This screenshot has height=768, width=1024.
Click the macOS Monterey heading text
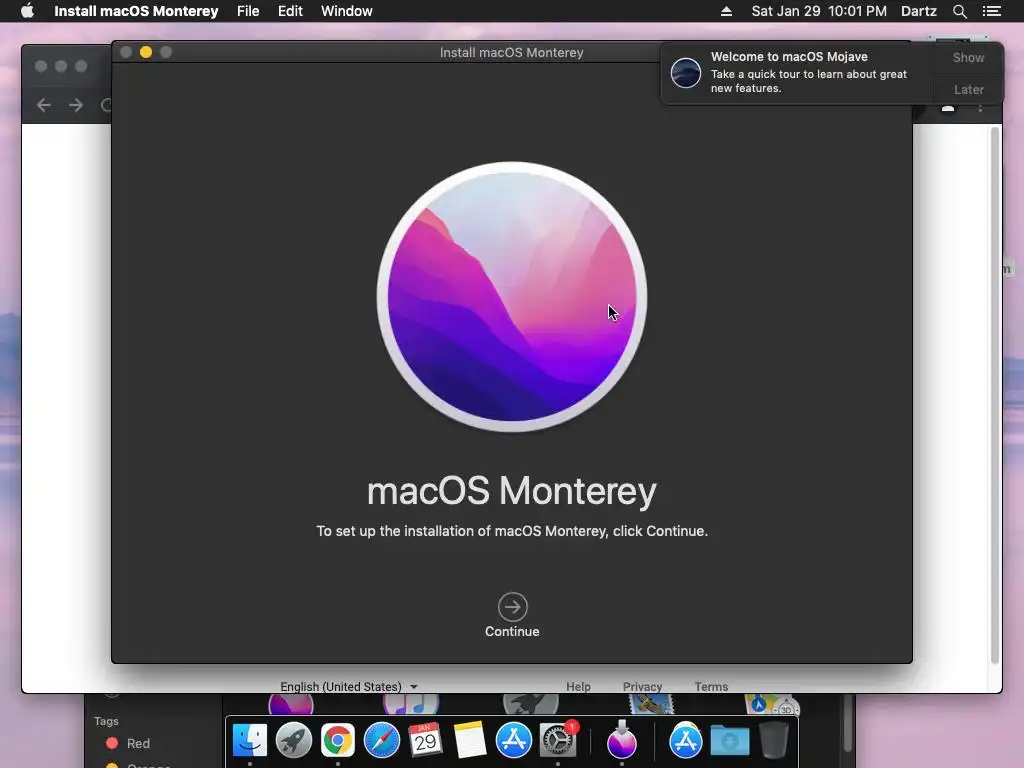coord(512,491)
